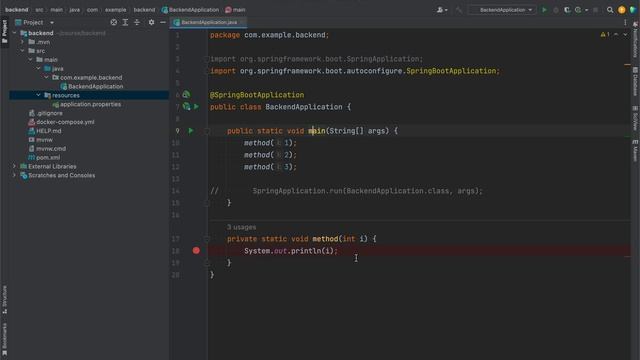Viewport: 640px width, 360px height.
Task: Collapse the java folder
Action: (x=39, y=69)
